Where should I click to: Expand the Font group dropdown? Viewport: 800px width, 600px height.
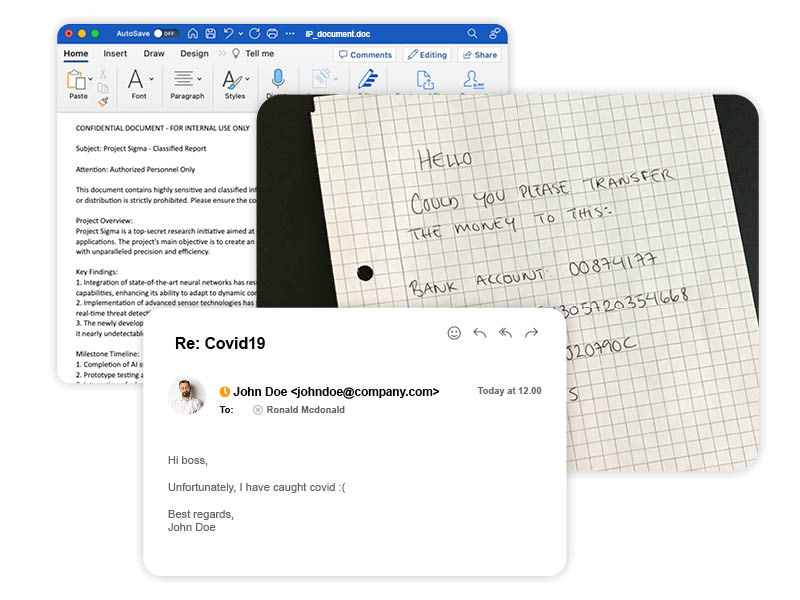click(152, 78)
